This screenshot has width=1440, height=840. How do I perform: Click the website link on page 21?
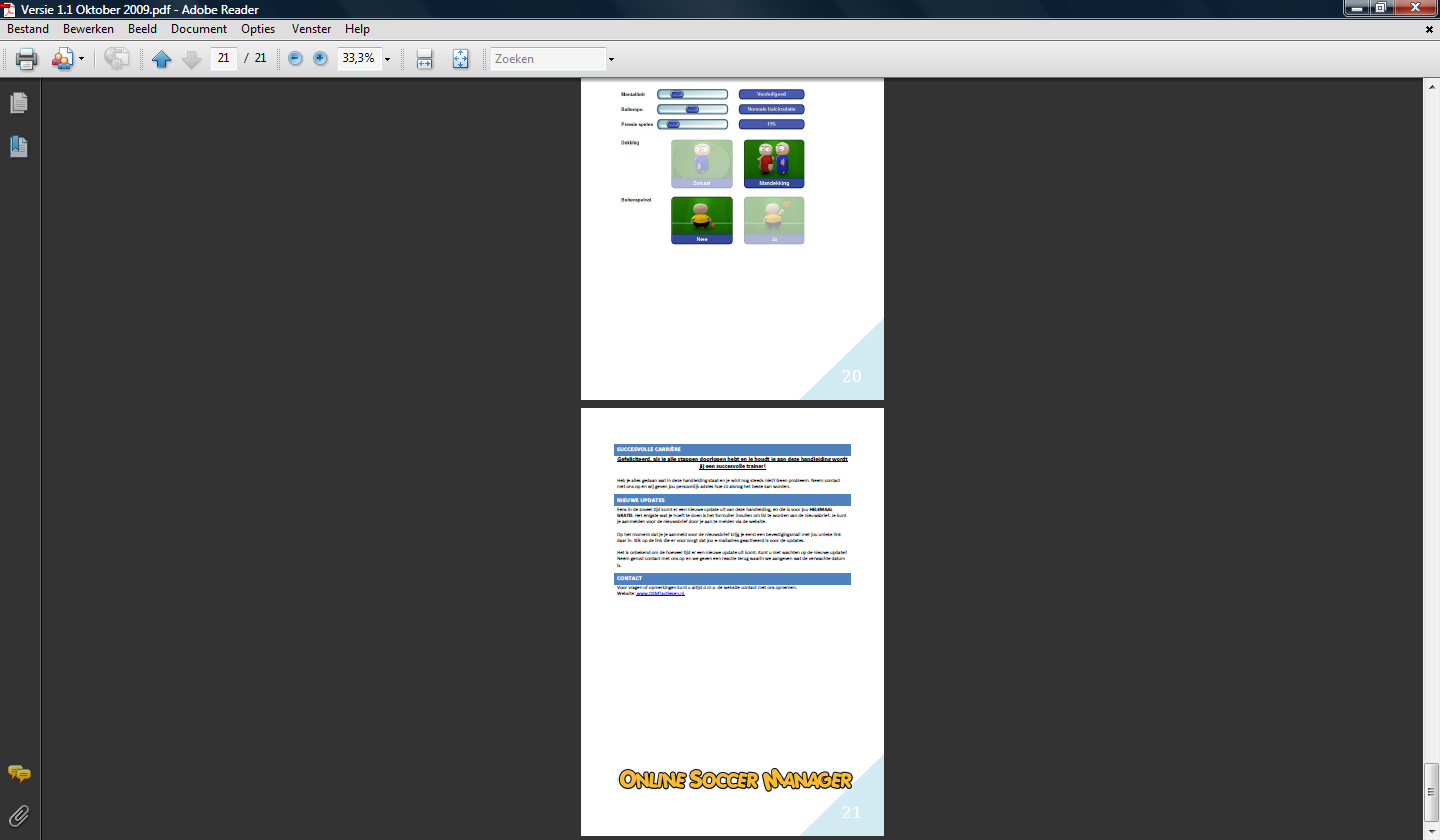(x=661, y=593)
